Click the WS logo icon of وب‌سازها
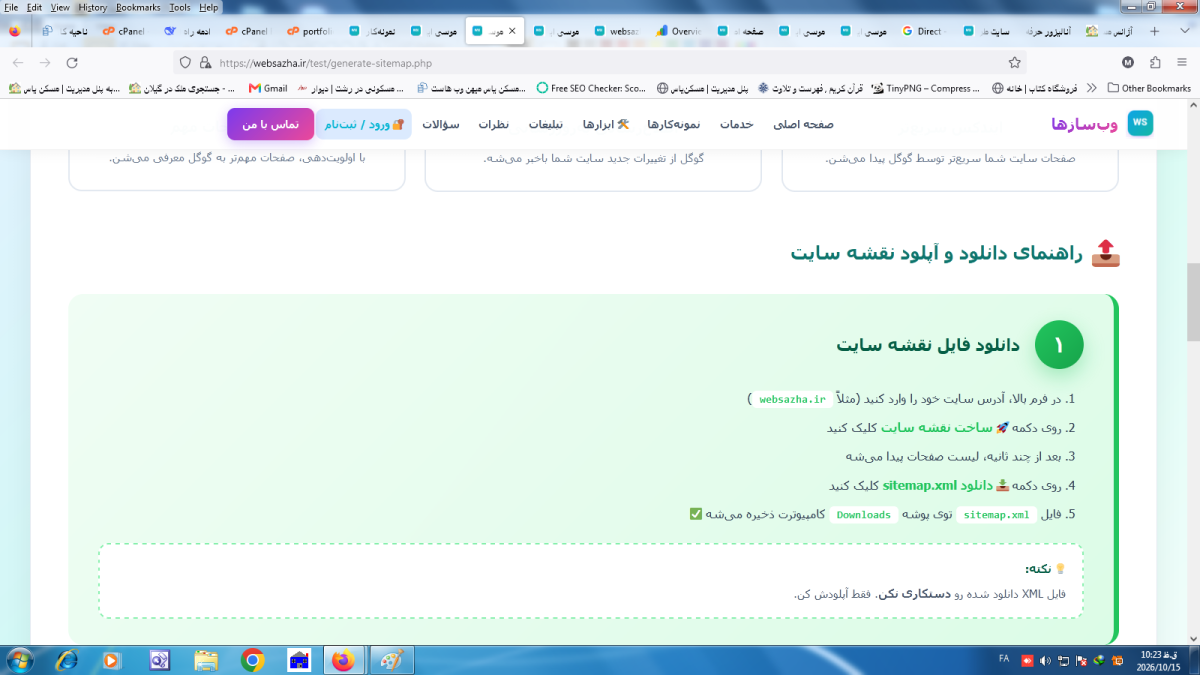 pyautogui.click(x=1140, y=123)
